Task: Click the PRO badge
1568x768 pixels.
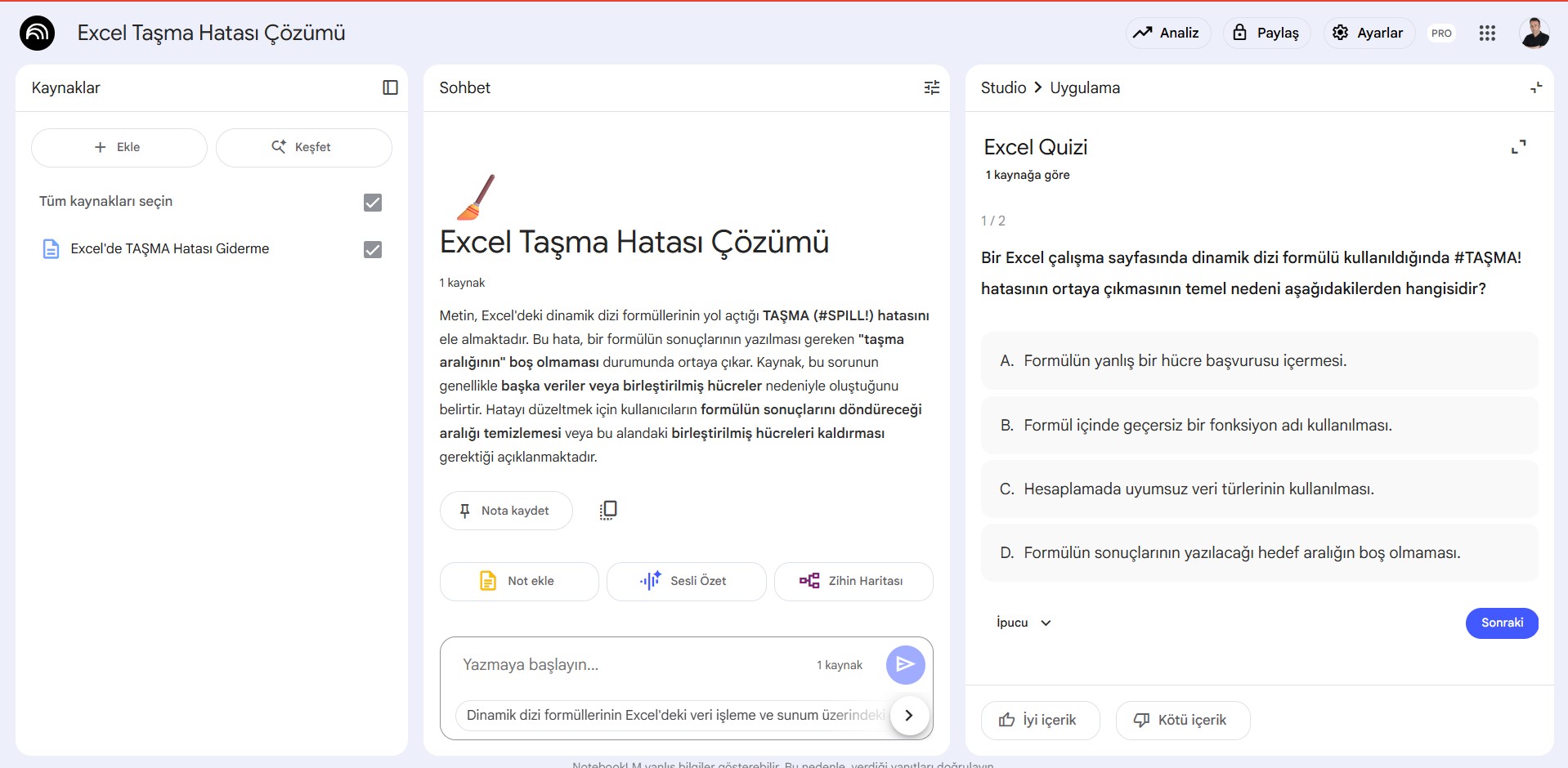Action: [x=1441, y=33]
